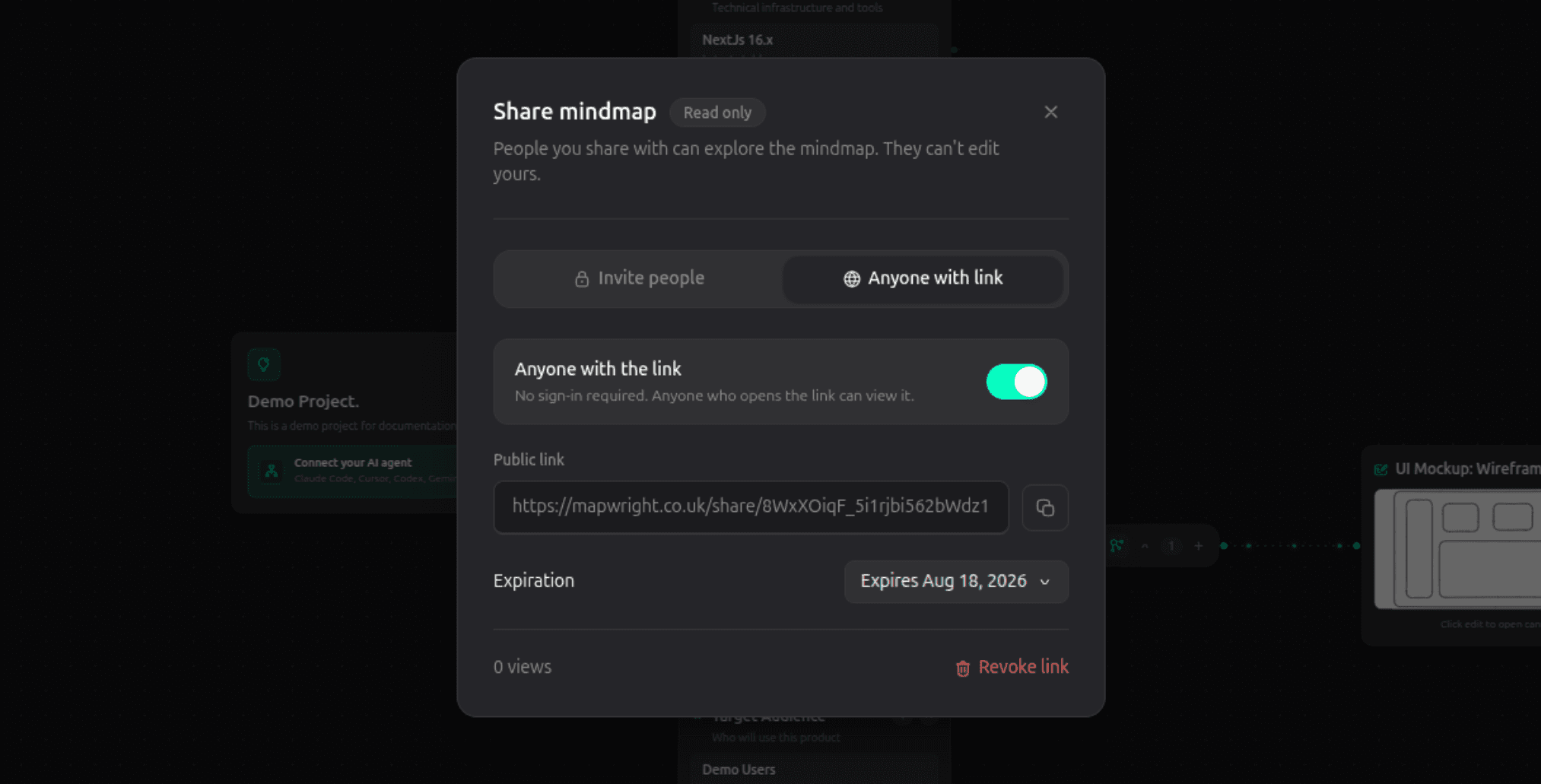Image resolution: width=1541 pixels, height=784 pixels.
Task: Click the public link URL field
Action: click(x=751, y=507)
